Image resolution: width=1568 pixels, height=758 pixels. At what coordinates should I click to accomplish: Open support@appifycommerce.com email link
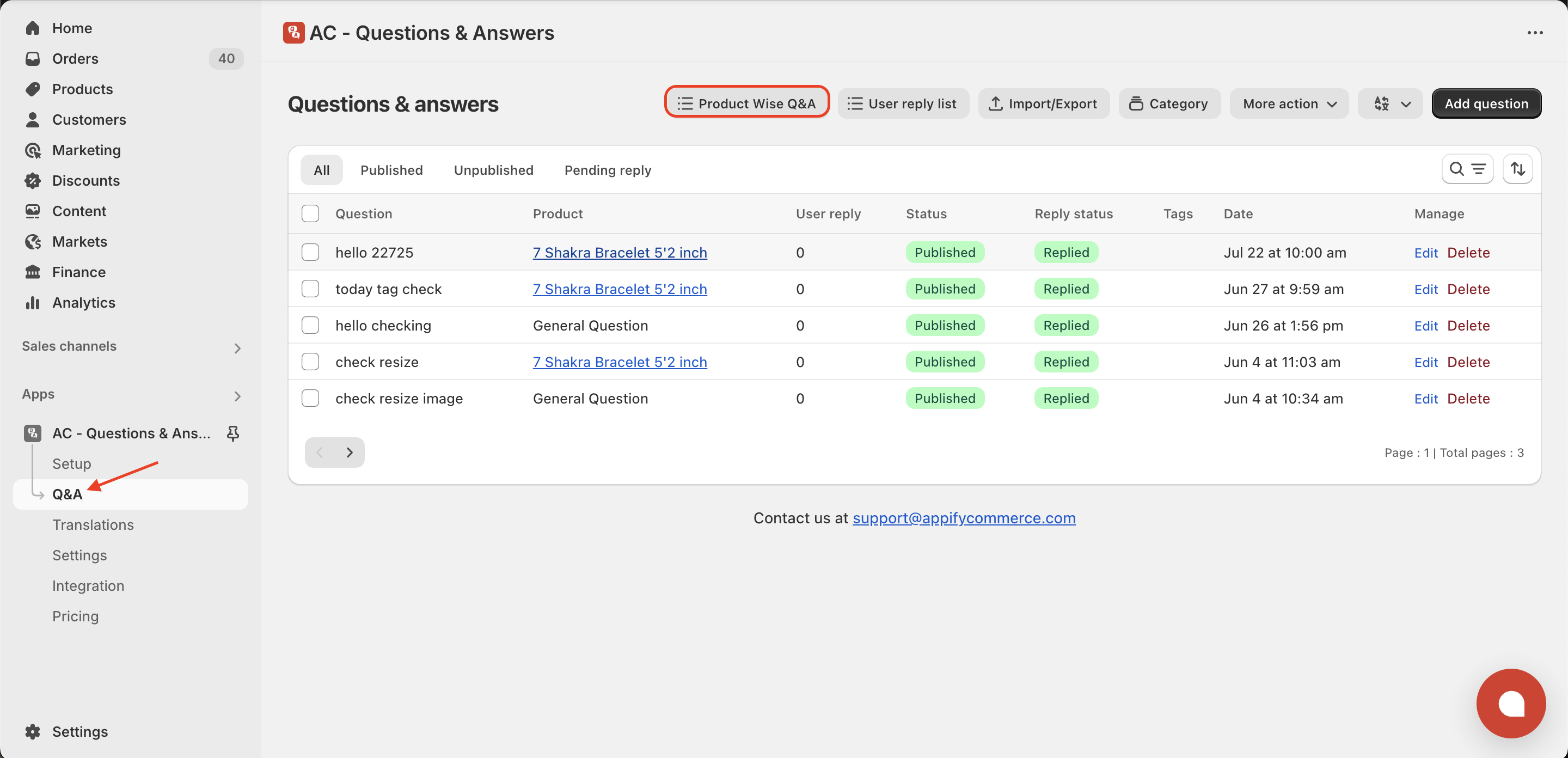964,517
